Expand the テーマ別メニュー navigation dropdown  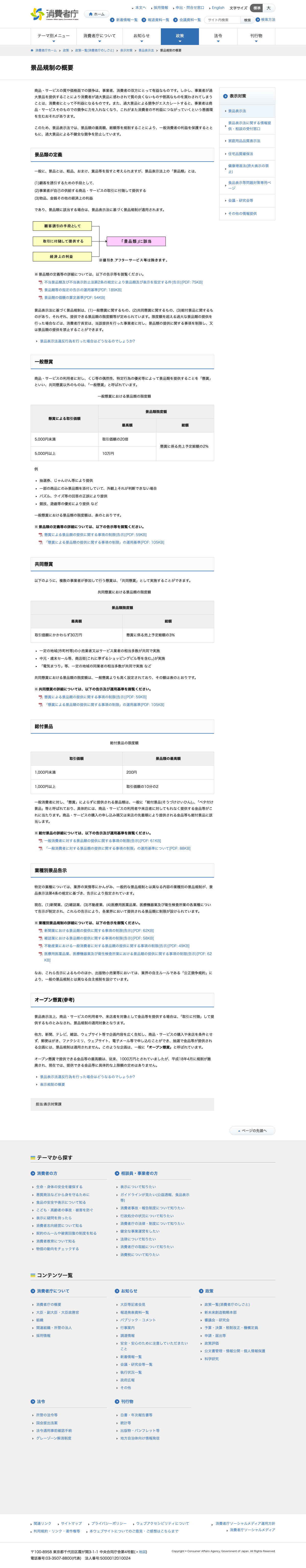point(54,37)
